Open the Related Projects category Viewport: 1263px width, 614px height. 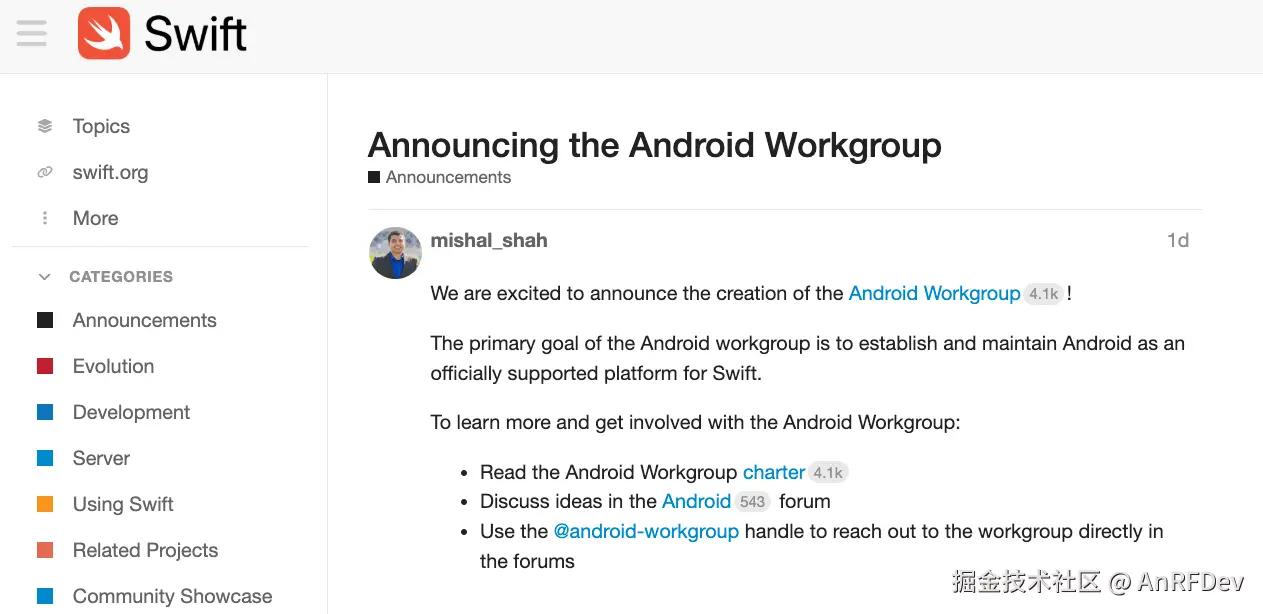tap(145, 550)
